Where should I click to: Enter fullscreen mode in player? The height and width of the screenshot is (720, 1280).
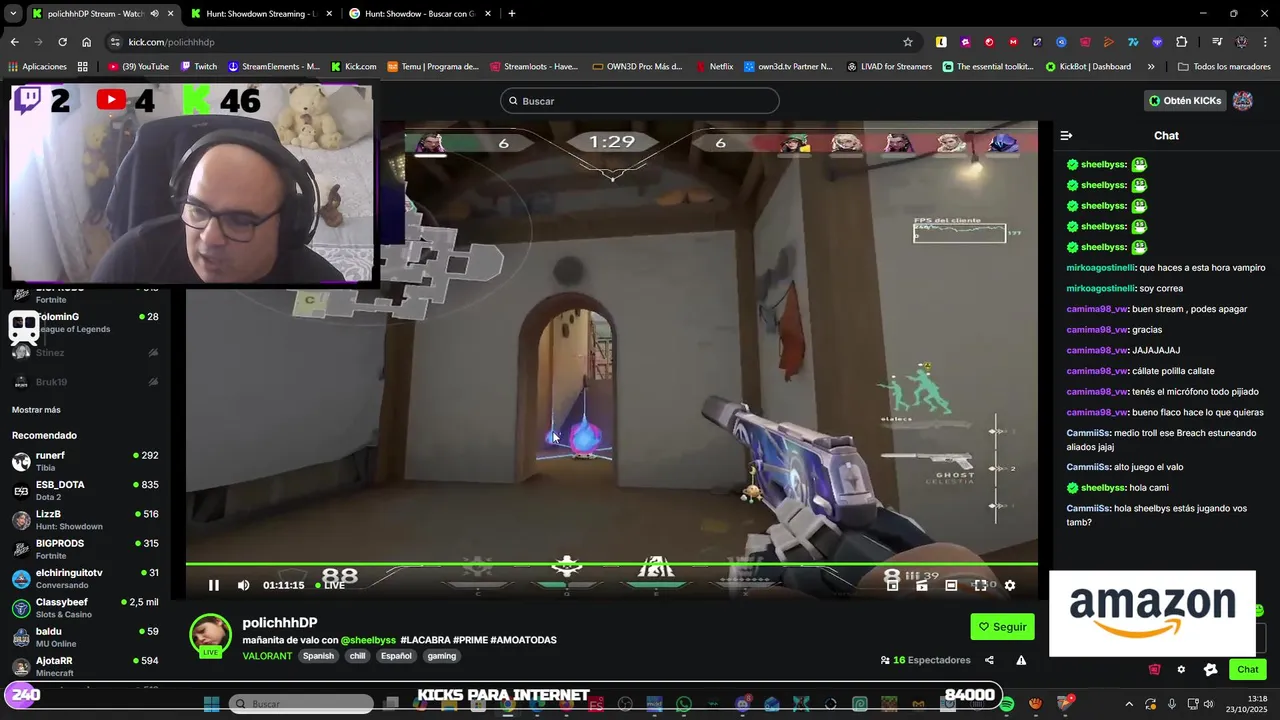pos(980,585)
